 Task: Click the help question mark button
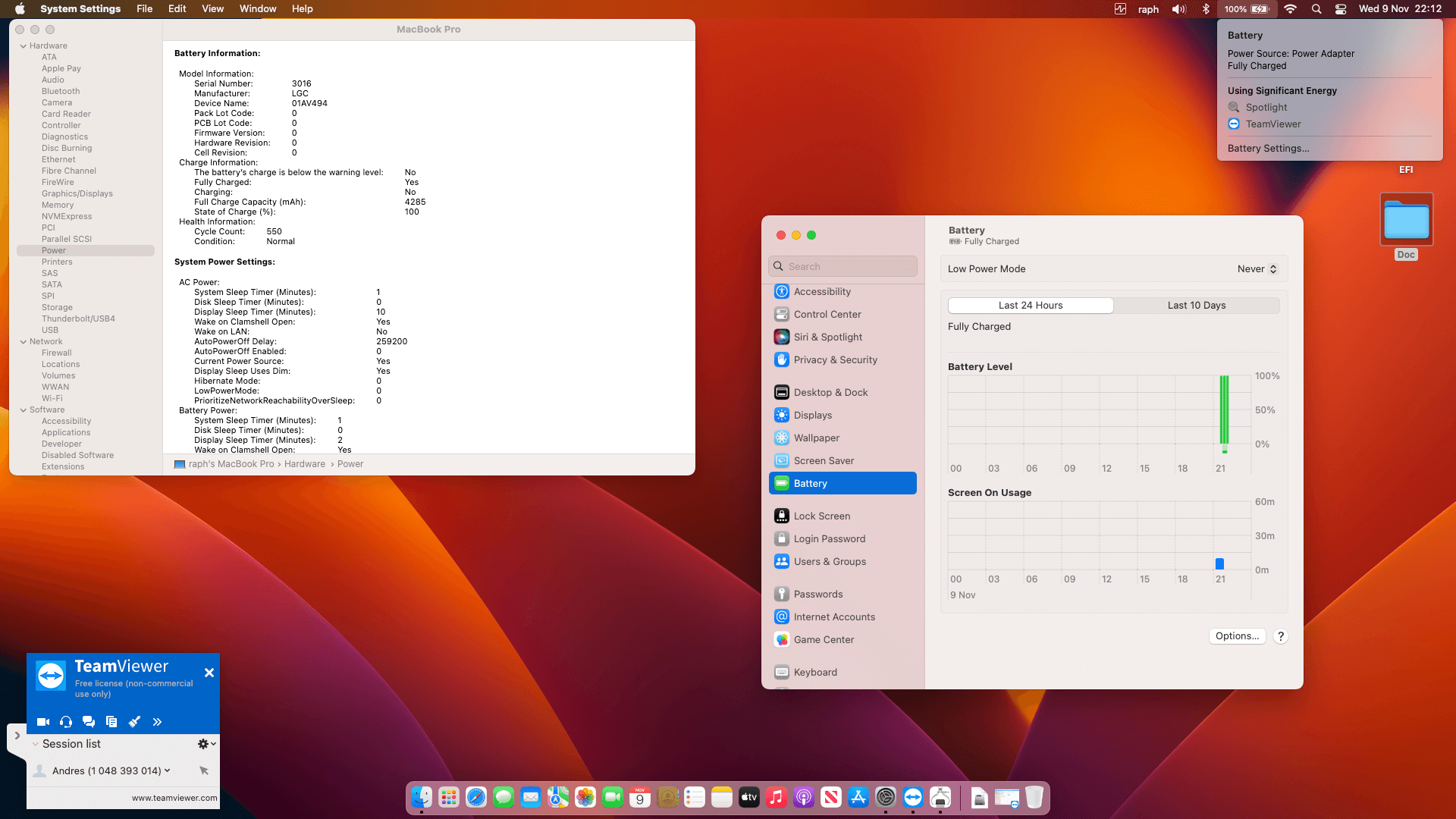tap(1281, 636)
